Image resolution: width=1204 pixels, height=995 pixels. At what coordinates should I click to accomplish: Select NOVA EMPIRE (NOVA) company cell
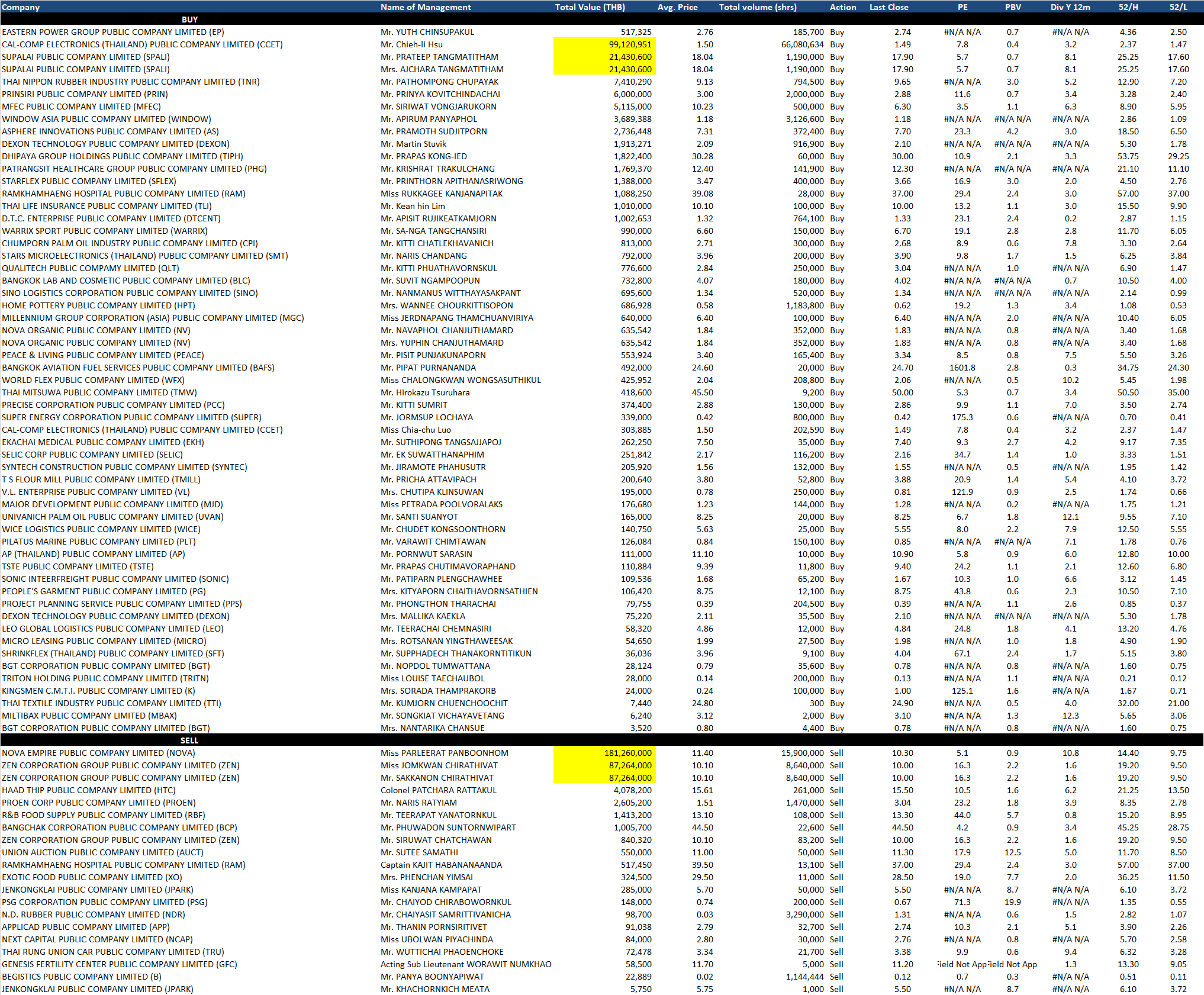[98, 753]
